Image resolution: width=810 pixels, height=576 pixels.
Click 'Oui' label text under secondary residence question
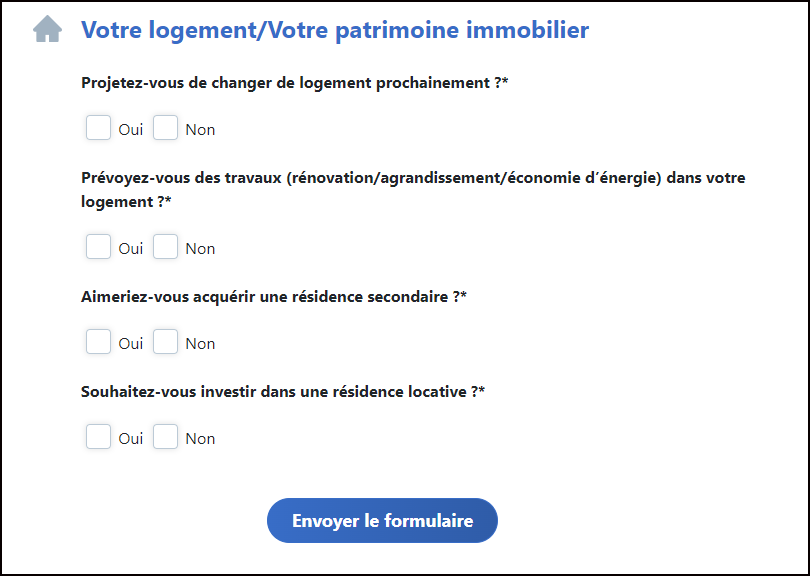coord(131,344)
